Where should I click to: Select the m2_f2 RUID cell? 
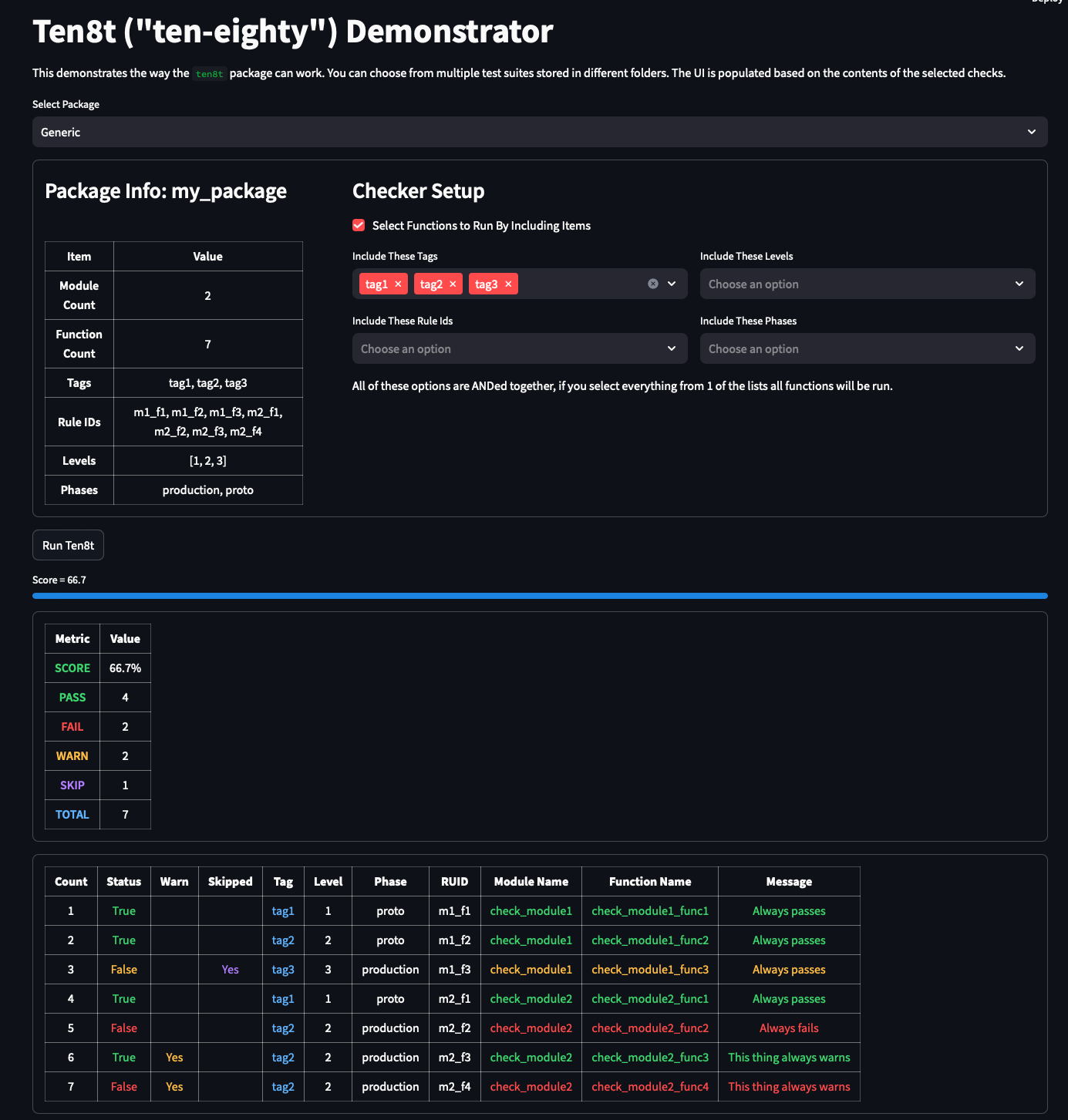click(455, 1028)
